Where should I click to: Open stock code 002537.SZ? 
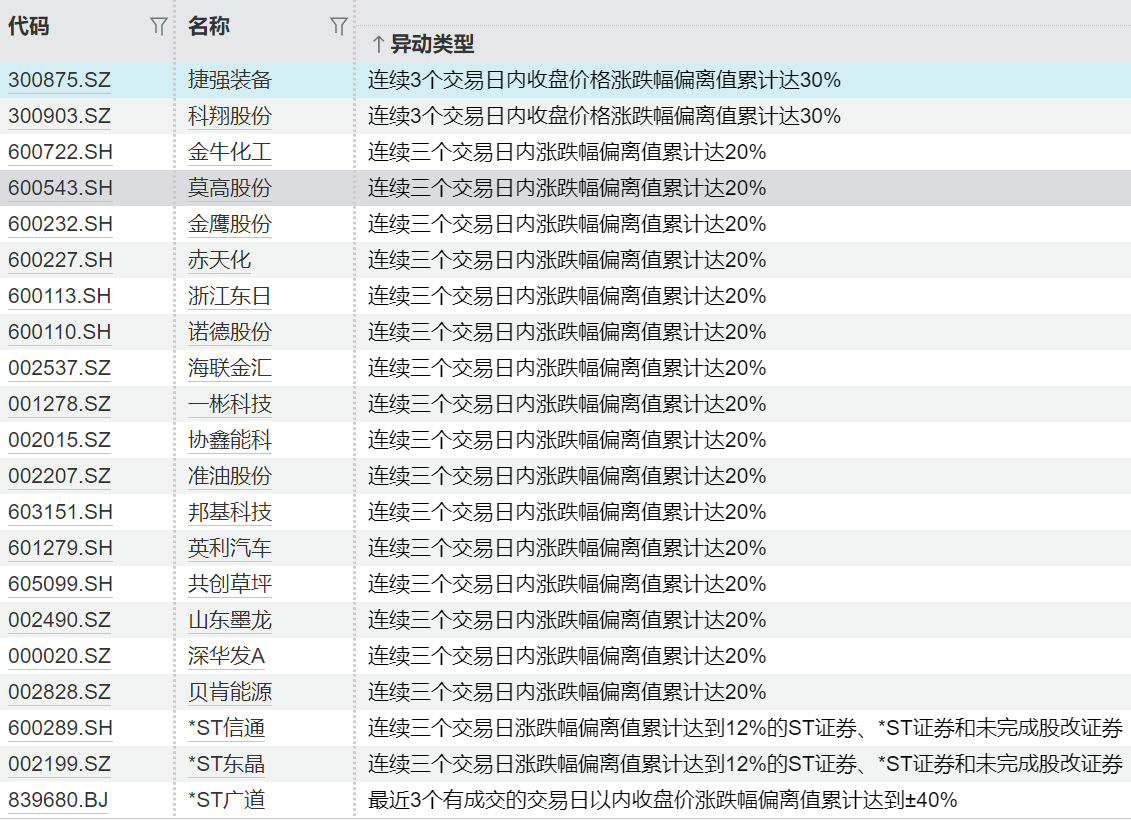(60, 369)
